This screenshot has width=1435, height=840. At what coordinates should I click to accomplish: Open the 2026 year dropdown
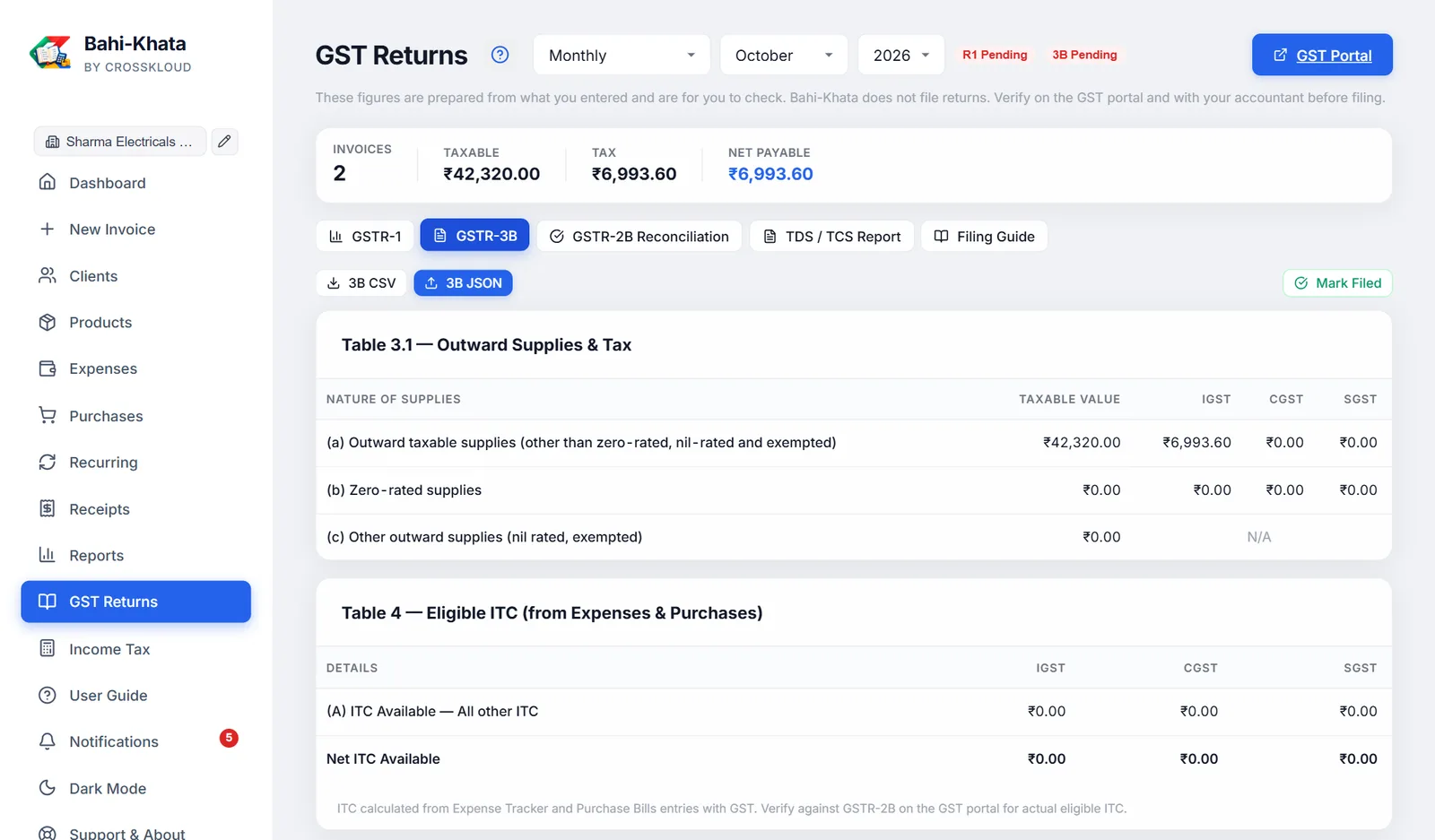pos(901,55)
